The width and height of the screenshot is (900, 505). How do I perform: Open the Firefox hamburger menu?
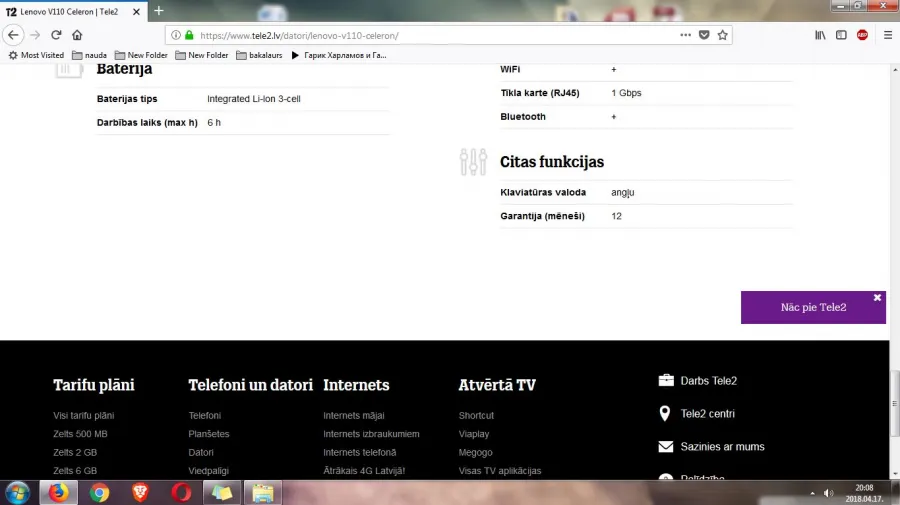[887, 35]
